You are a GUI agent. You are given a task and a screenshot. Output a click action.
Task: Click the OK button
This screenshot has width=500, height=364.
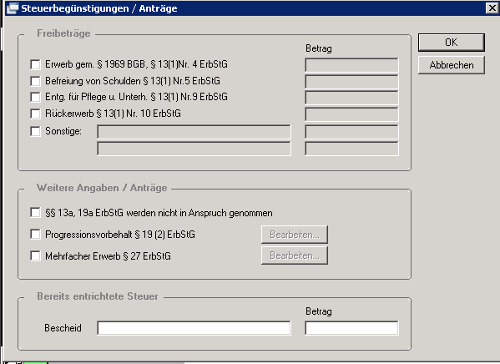click(451, 42)
